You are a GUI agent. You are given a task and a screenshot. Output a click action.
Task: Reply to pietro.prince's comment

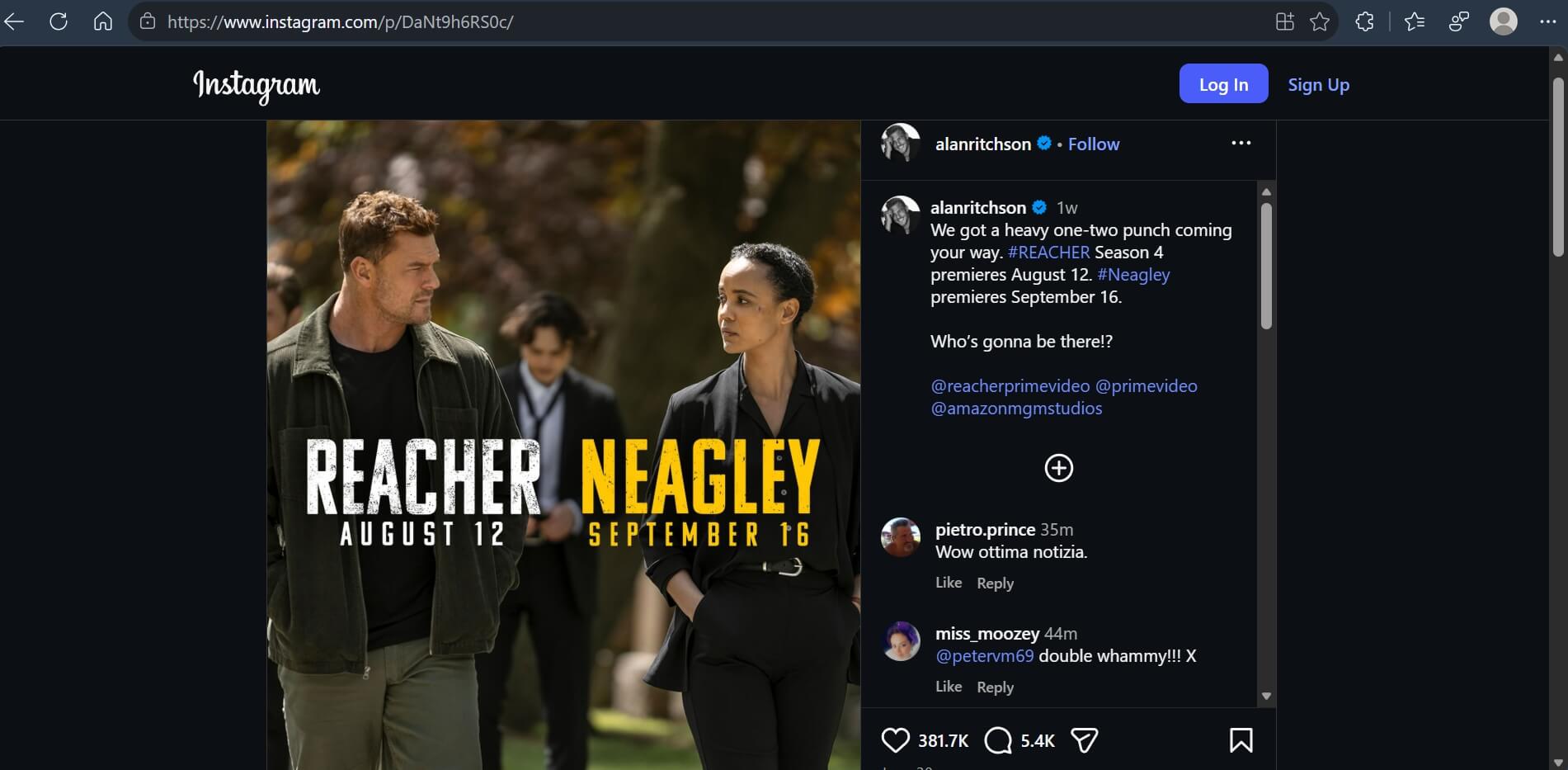(995, 583)
